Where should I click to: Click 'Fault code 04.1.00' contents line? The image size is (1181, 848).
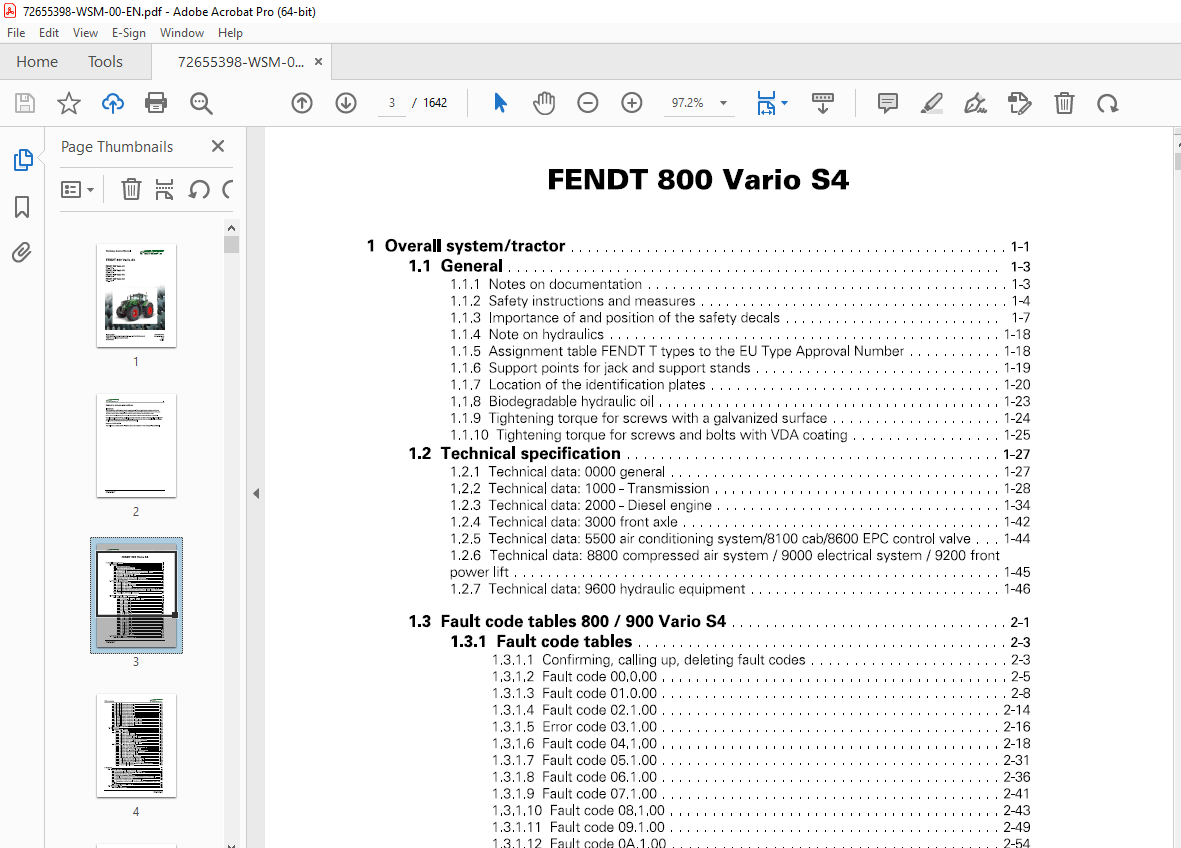pyautogui.click(x=761, y=743)
